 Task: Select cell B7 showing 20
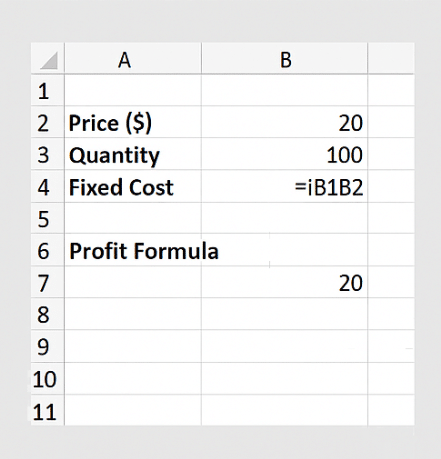[284, 282]
